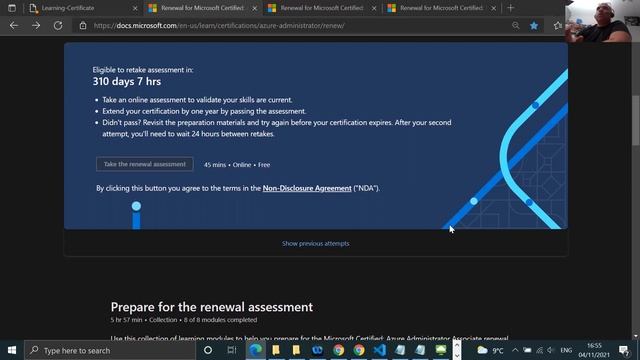Reload the current page
Viewport: 640px width, 360px height.
pos(58,25)
